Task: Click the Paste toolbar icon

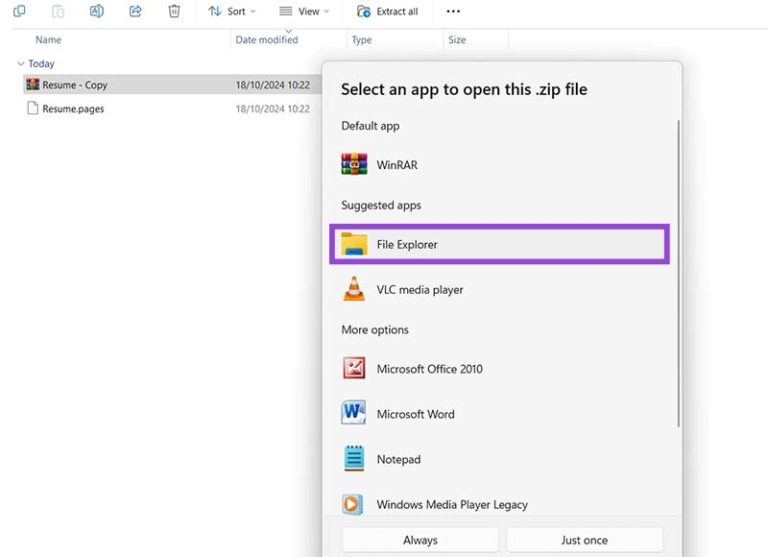Action: tap(58, 11)
